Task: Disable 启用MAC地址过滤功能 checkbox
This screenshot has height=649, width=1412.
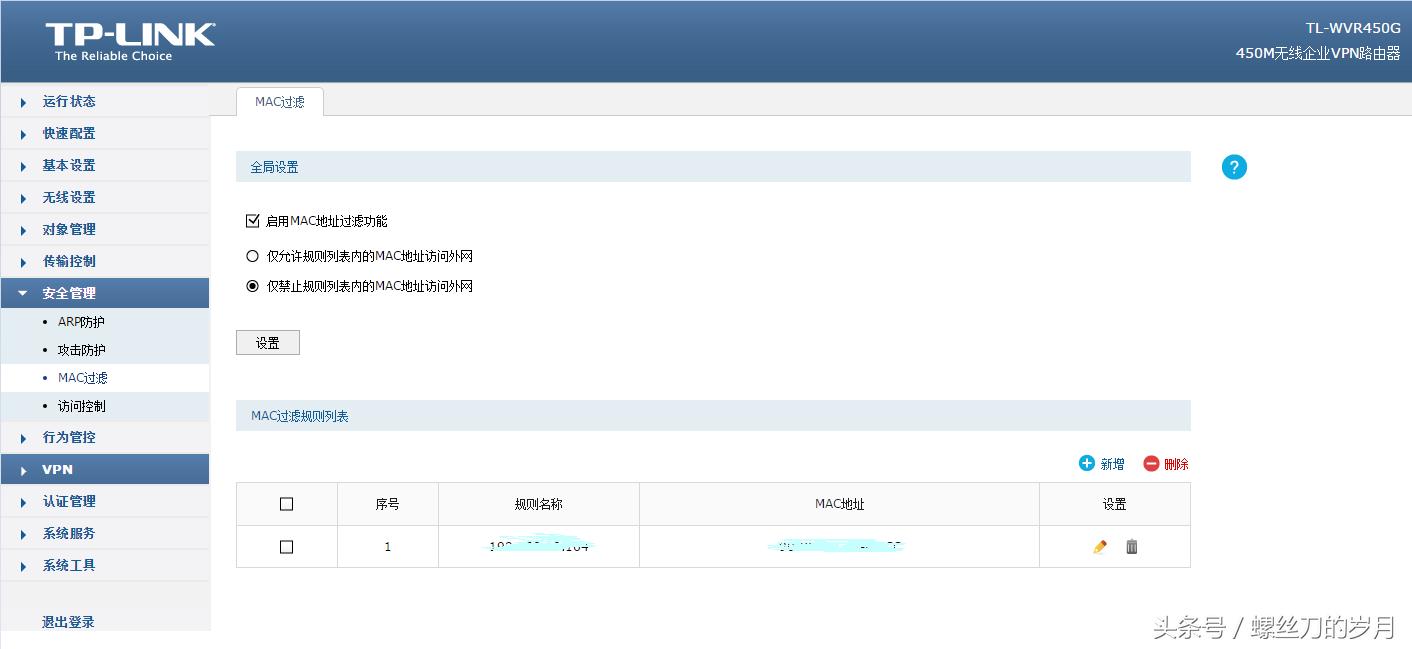Action: (x=252, y=221)
